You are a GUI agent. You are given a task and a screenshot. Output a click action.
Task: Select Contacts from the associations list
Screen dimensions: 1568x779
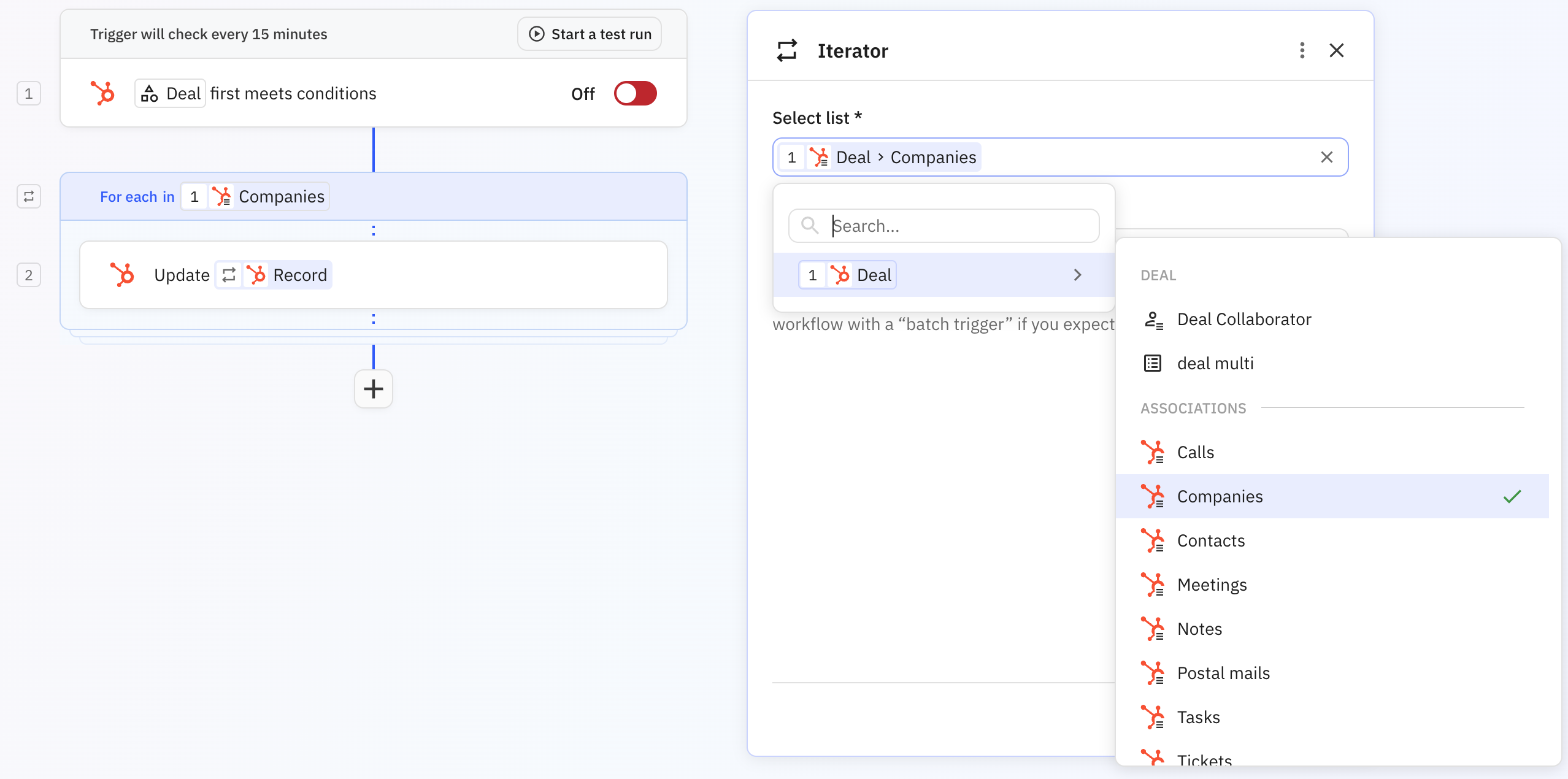1210,540
